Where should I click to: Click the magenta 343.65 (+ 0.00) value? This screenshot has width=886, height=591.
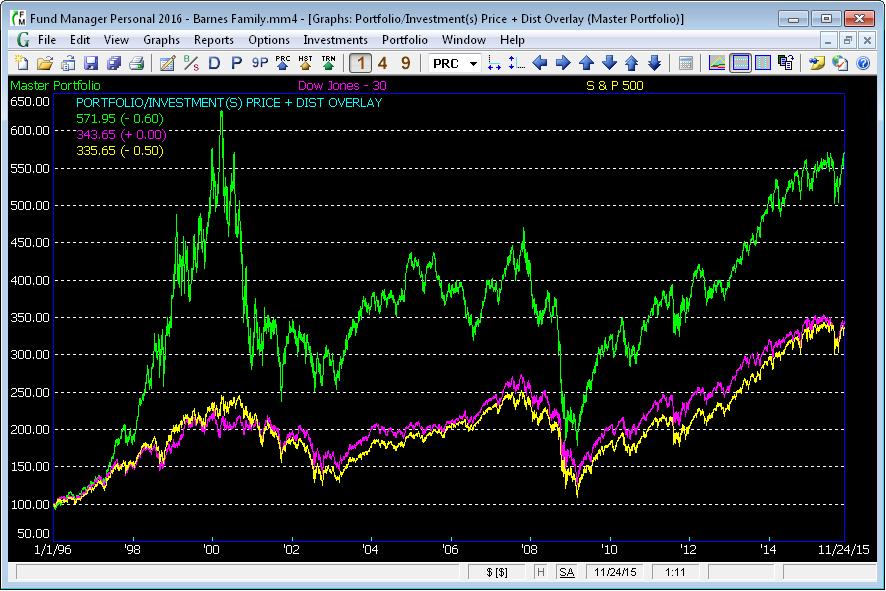click(121, 134)
